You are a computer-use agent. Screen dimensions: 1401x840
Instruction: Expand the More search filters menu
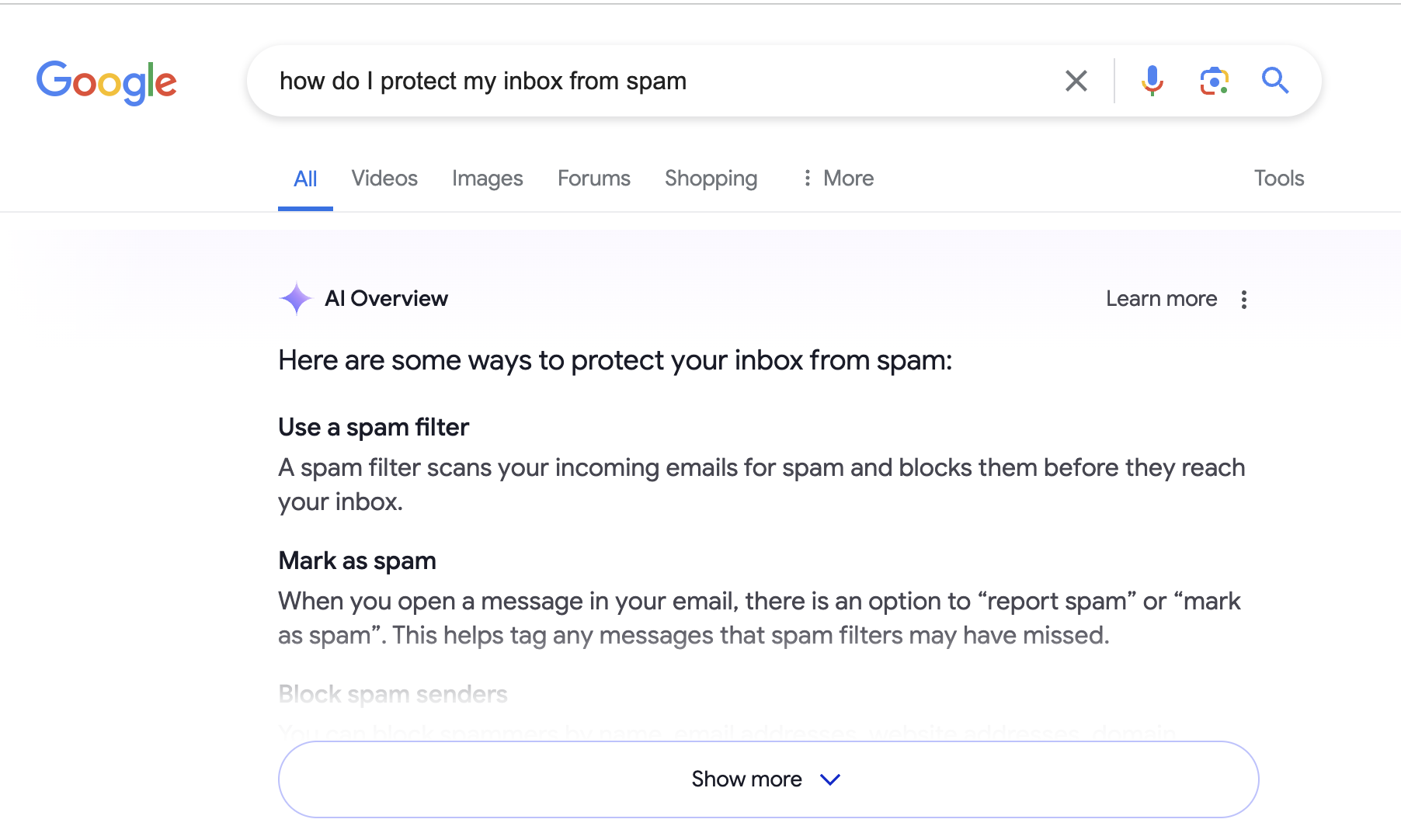point(838,179)
